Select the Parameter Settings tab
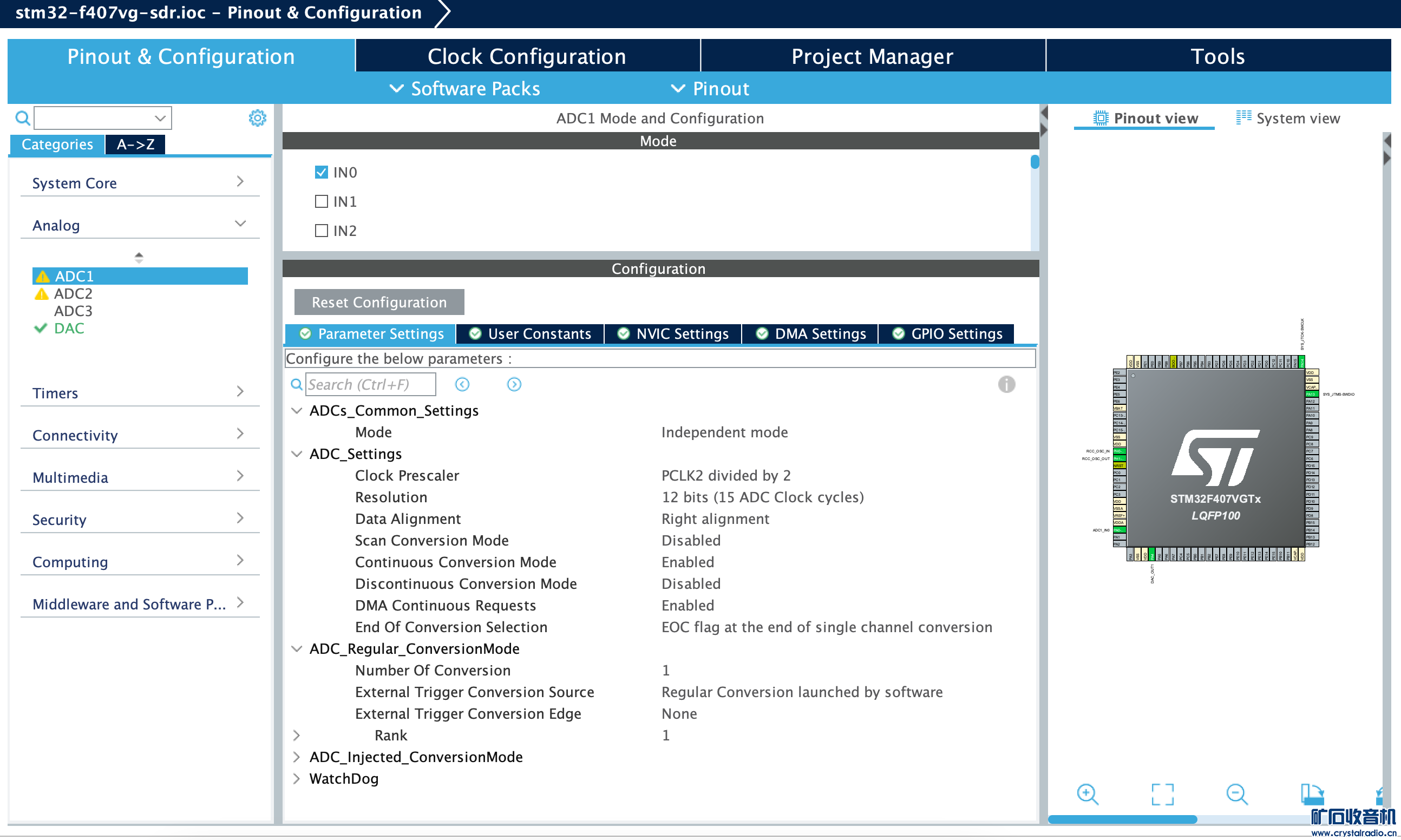The width and height of the screenshot is (1401, 840). [371, 333]
